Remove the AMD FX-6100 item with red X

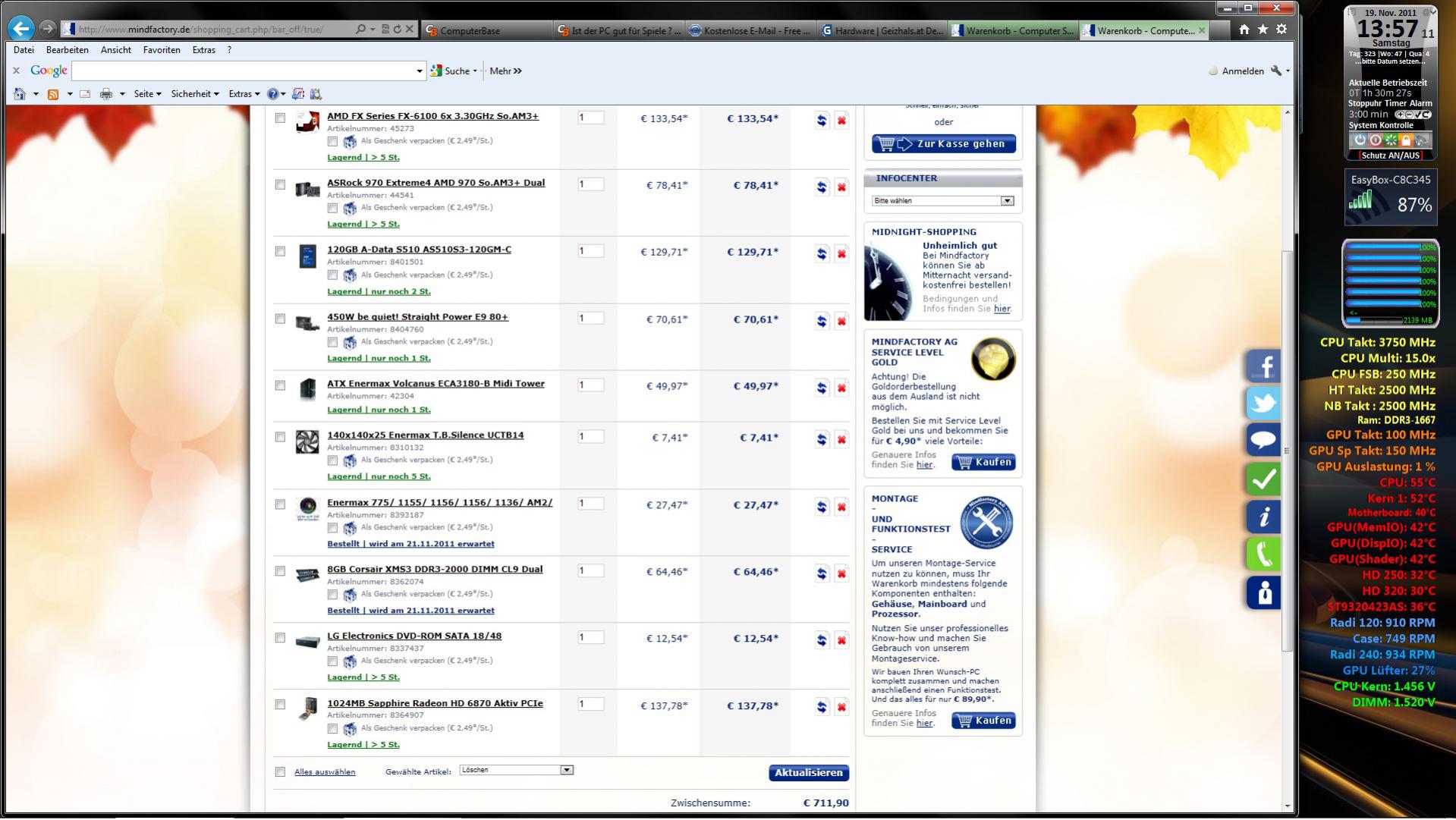[841, 121]
